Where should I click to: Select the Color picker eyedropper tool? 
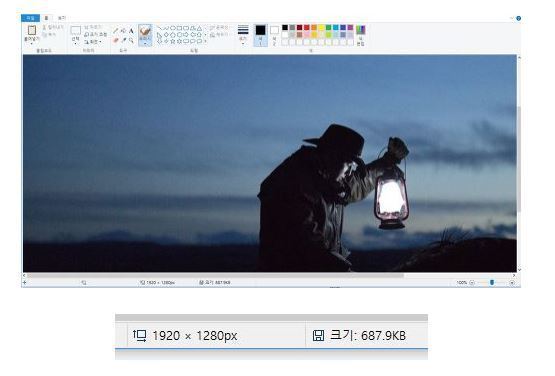[x=123, y=40]
